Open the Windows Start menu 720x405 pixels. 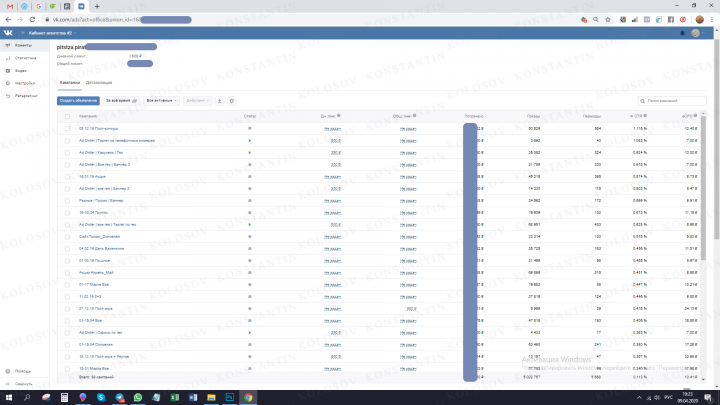coord(8,397)
